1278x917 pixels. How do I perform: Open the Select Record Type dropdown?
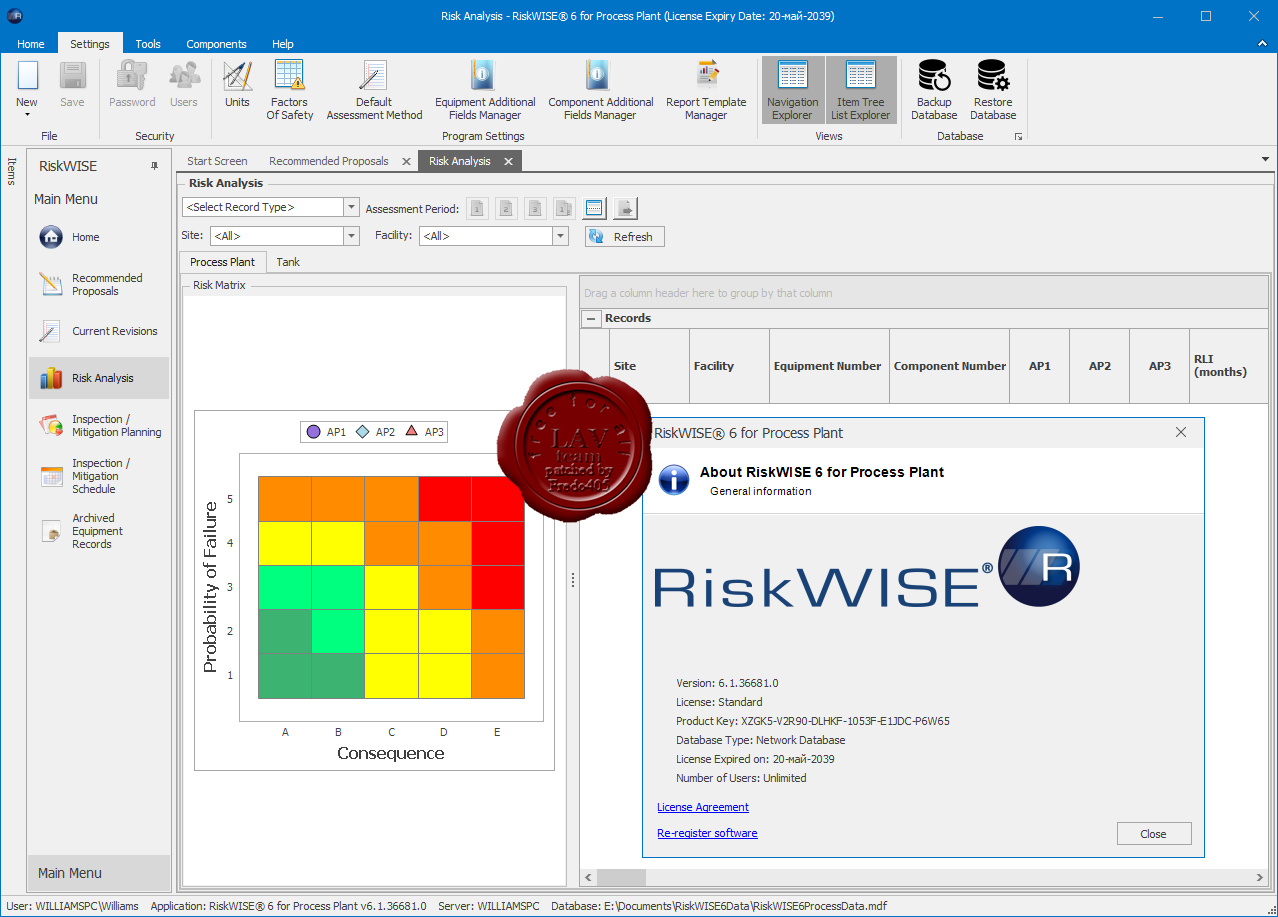tap(350, 207)
